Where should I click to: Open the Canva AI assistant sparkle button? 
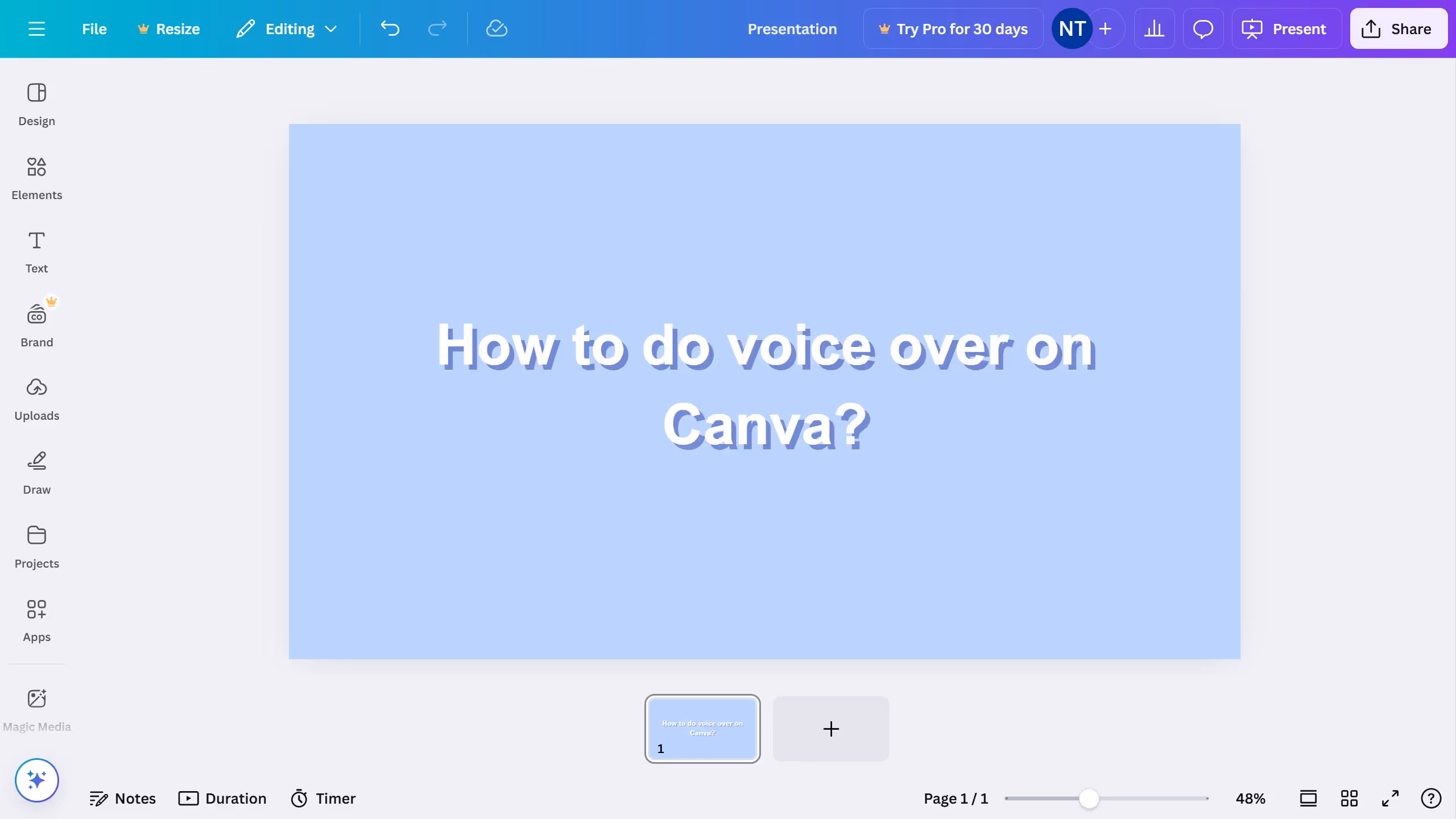36,780
